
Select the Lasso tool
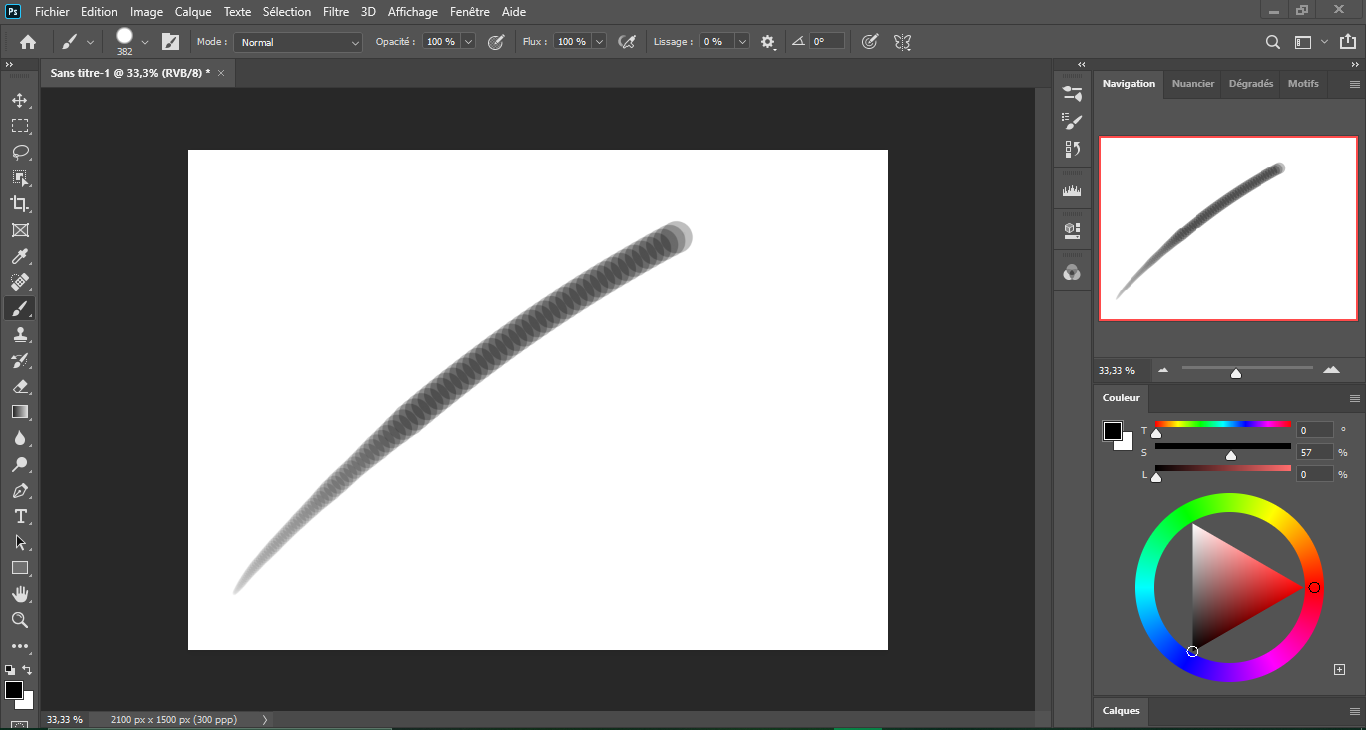[20, 152]
